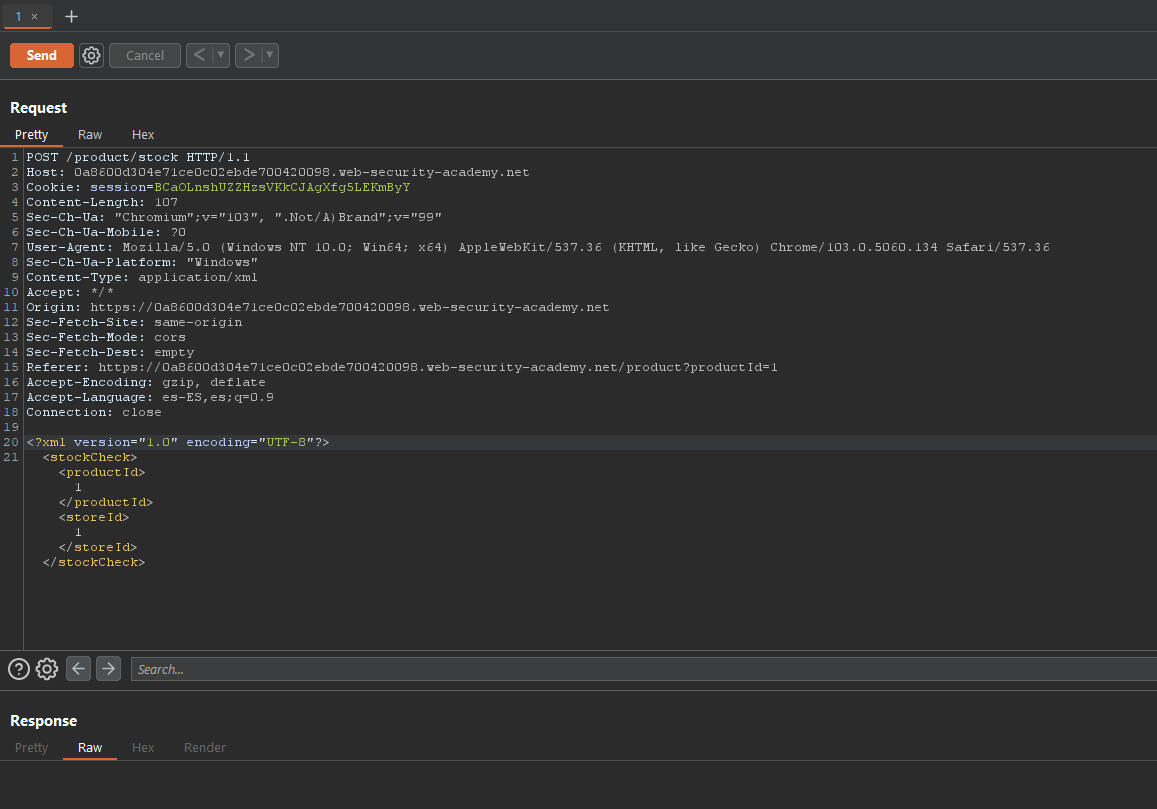The height and width of the screenshot is (809, 1157).
Task: Jump to previous search match arrow
Action: [x=78, y=669]
